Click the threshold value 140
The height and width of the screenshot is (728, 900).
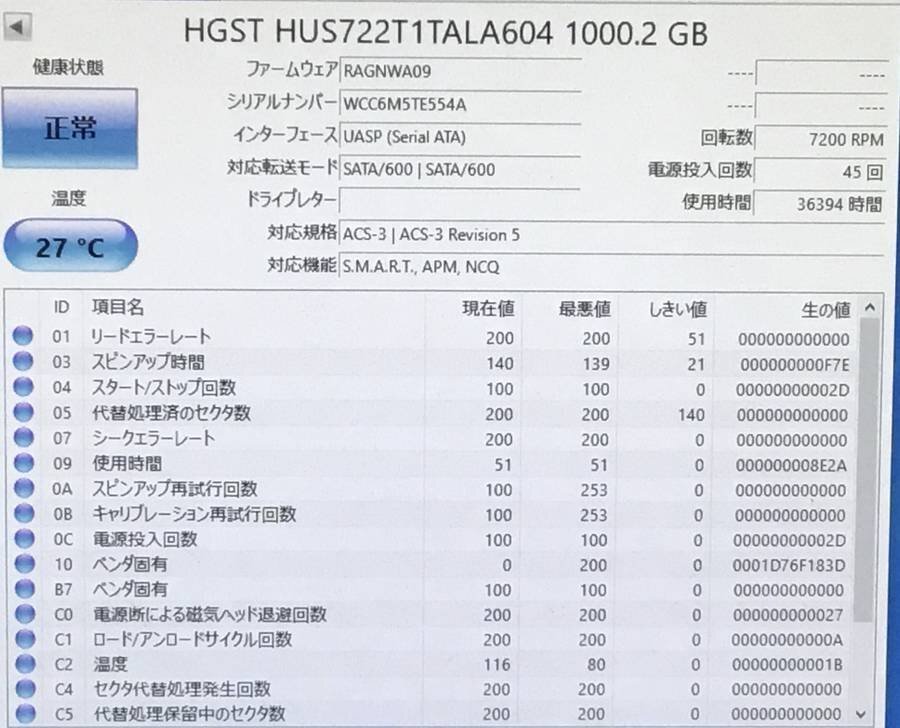click(691, 415)
